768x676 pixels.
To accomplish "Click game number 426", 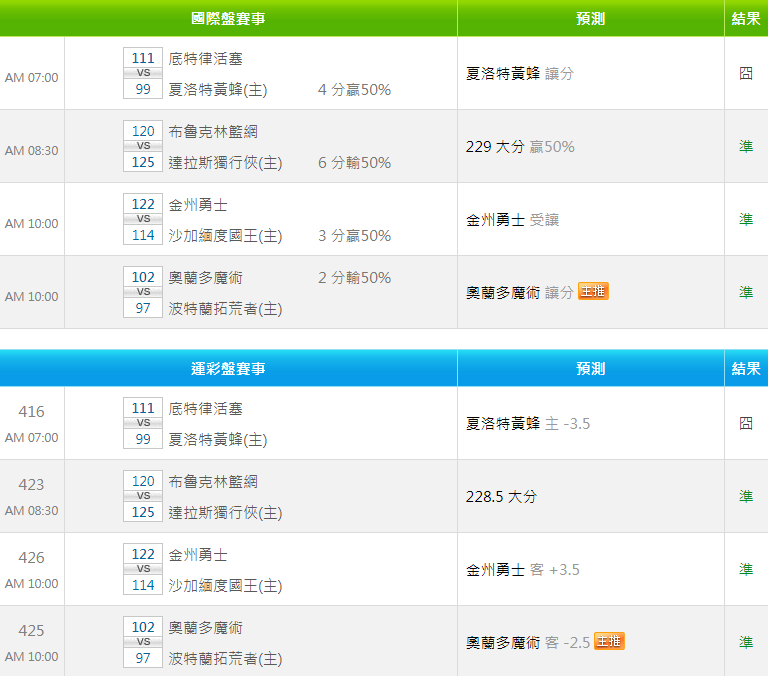I will [x=31, y=557].
